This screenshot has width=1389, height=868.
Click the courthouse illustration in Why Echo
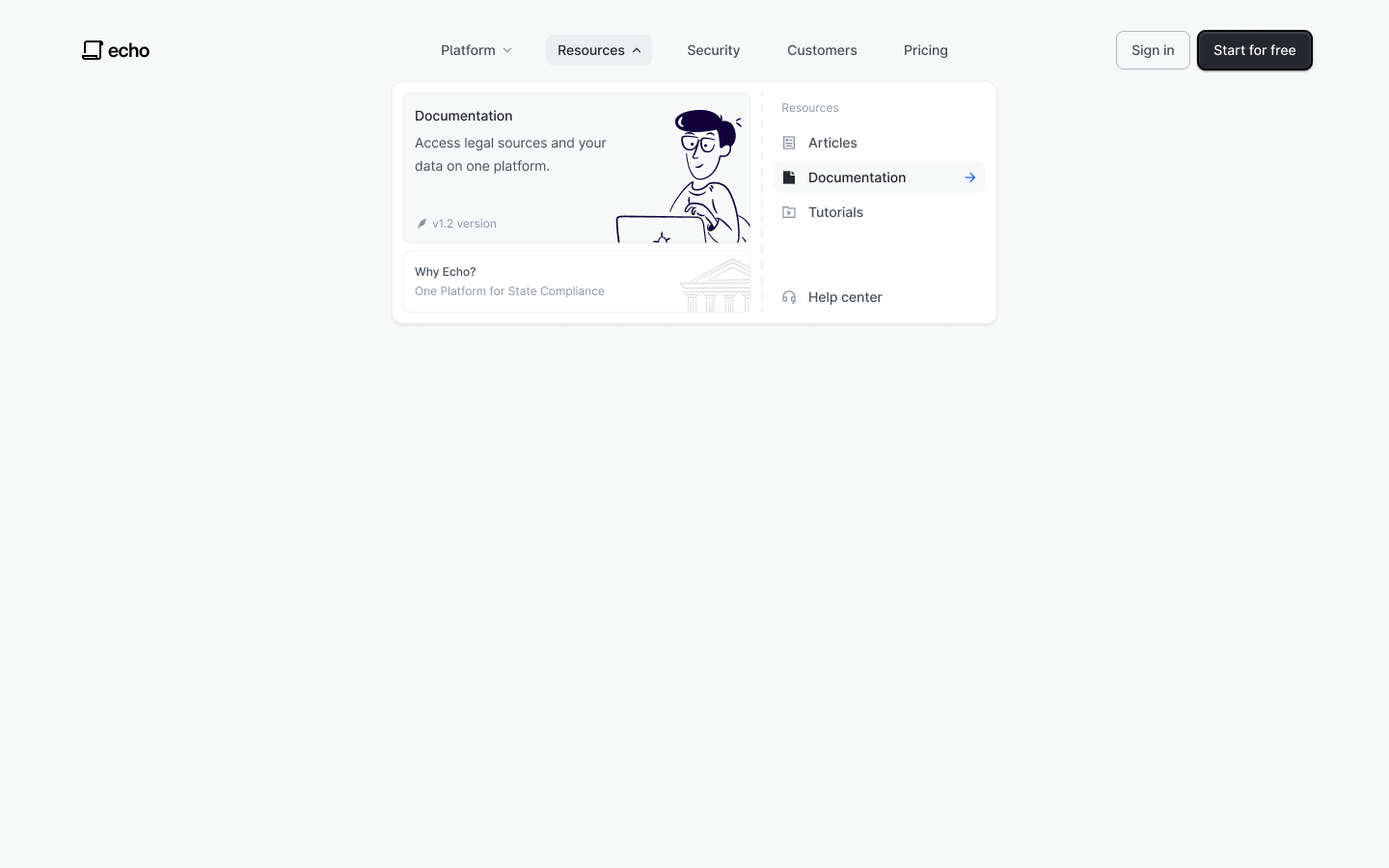click(x=716, y=285)
